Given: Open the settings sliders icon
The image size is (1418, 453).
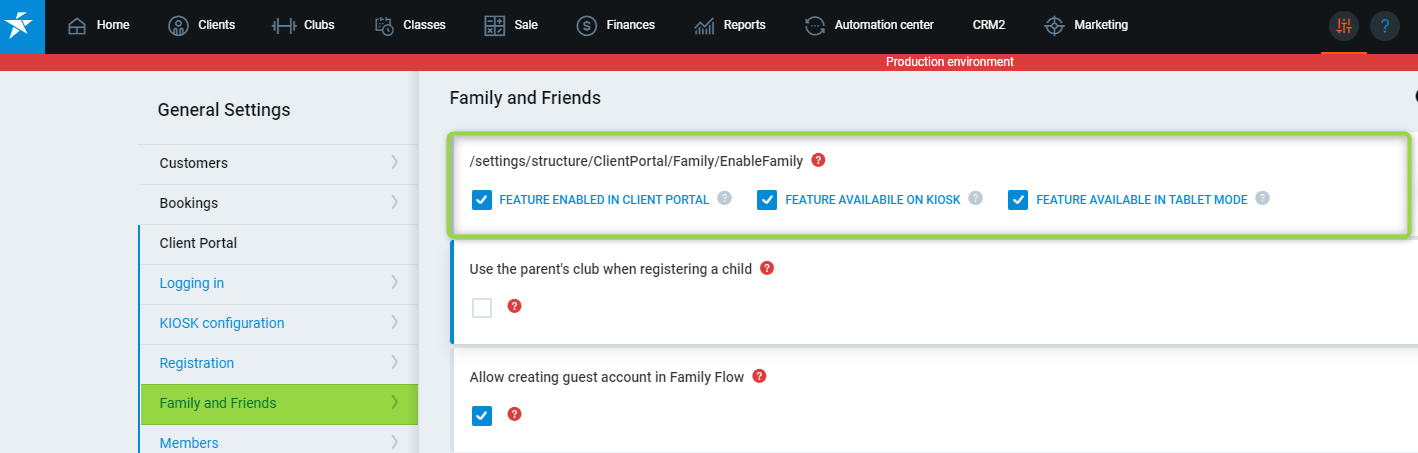Looking at the screenshot, I should pos(1344,26).
